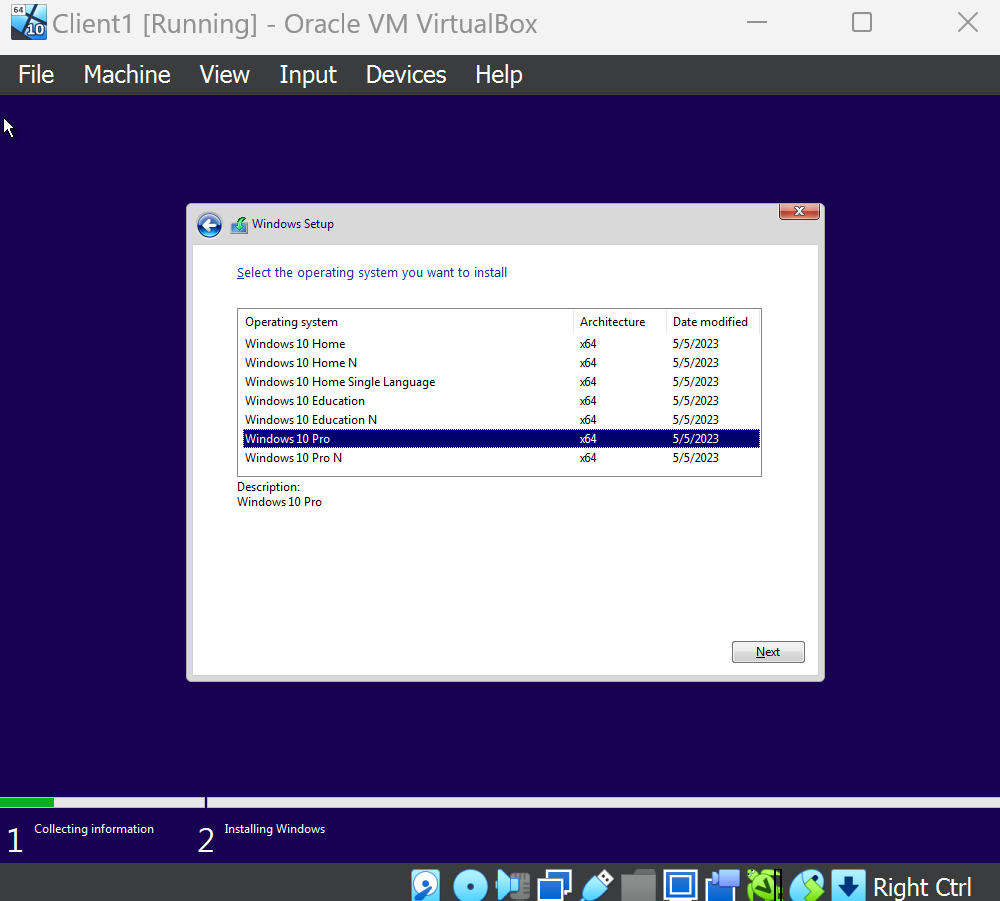Click the Collecting information step label
This screenshot has width=1000, height=901.
pos(94,829)
